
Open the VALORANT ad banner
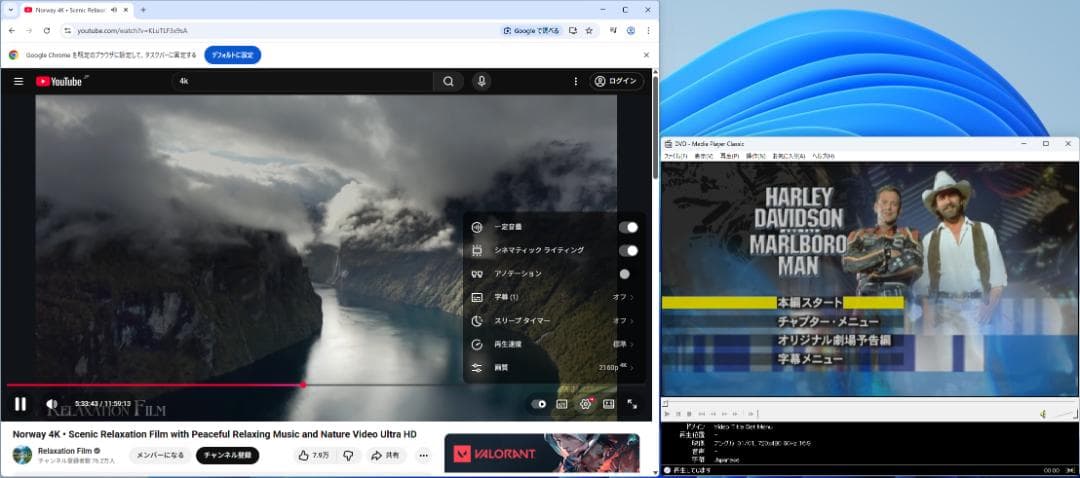tap(542, 453)
